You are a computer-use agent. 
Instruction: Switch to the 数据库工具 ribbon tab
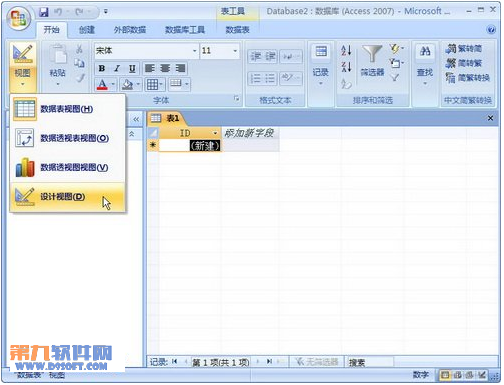coord(185,30)
